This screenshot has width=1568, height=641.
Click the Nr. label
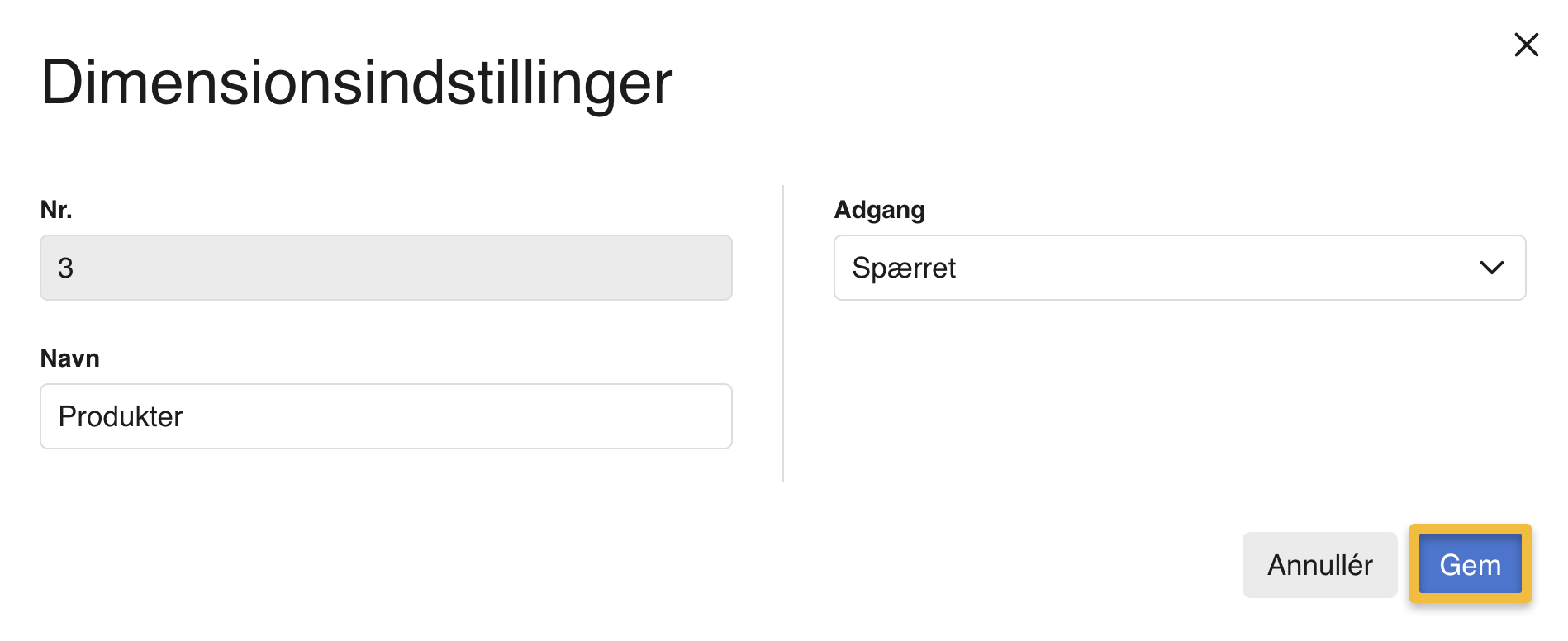pyautogui.click(x=55, y=209)
